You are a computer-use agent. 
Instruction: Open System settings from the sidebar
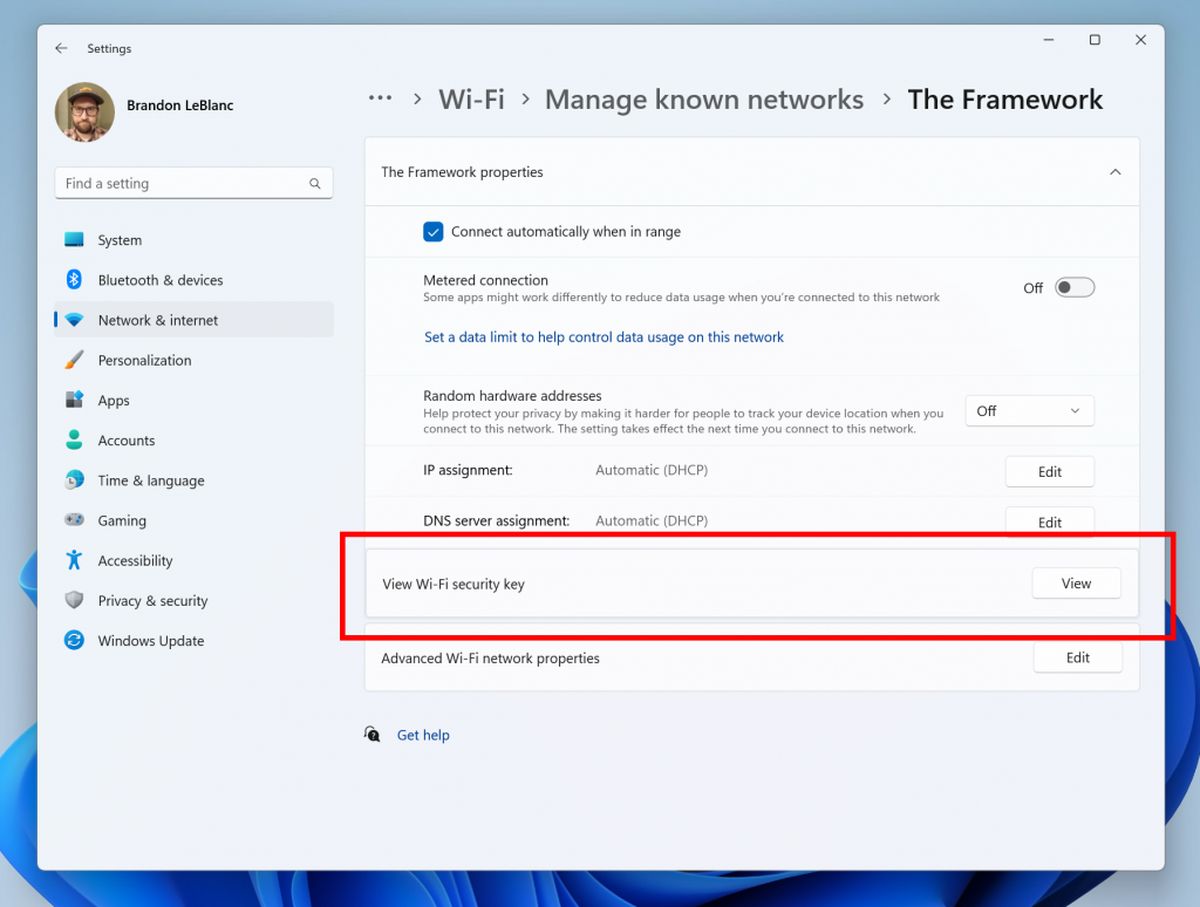coord(119,240)
